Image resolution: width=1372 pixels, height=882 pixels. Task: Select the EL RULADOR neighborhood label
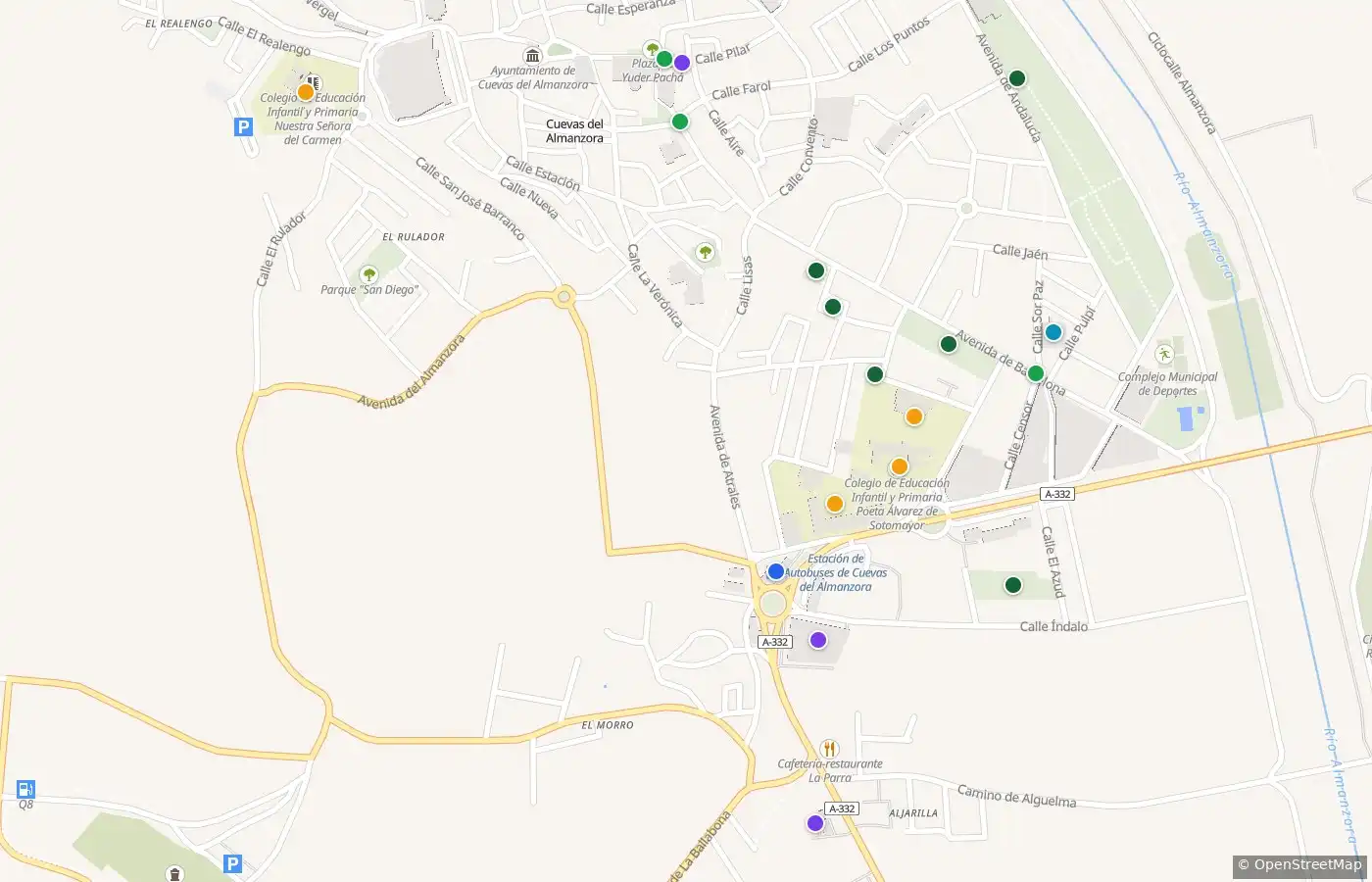click(x=414, y=237)
